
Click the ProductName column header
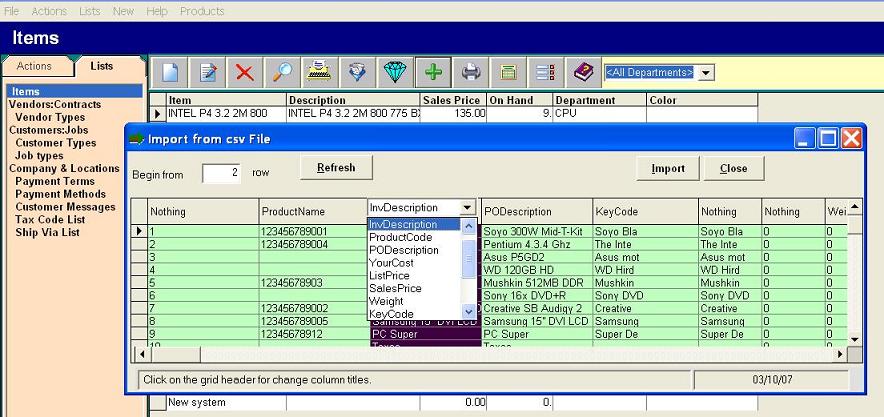[313, 211]
